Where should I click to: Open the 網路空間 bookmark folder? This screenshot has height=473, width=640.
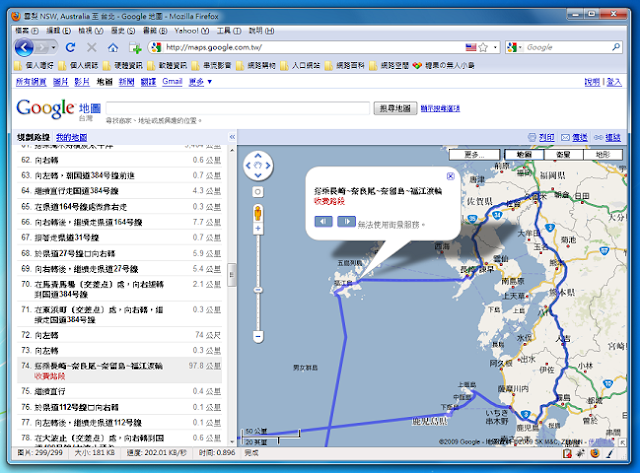pyautogui.click(x=389, y=65)
